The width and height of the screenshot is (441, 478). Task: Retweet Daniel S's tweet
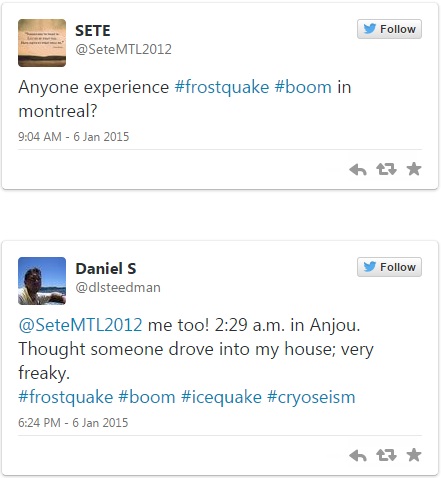click(386, 455)
